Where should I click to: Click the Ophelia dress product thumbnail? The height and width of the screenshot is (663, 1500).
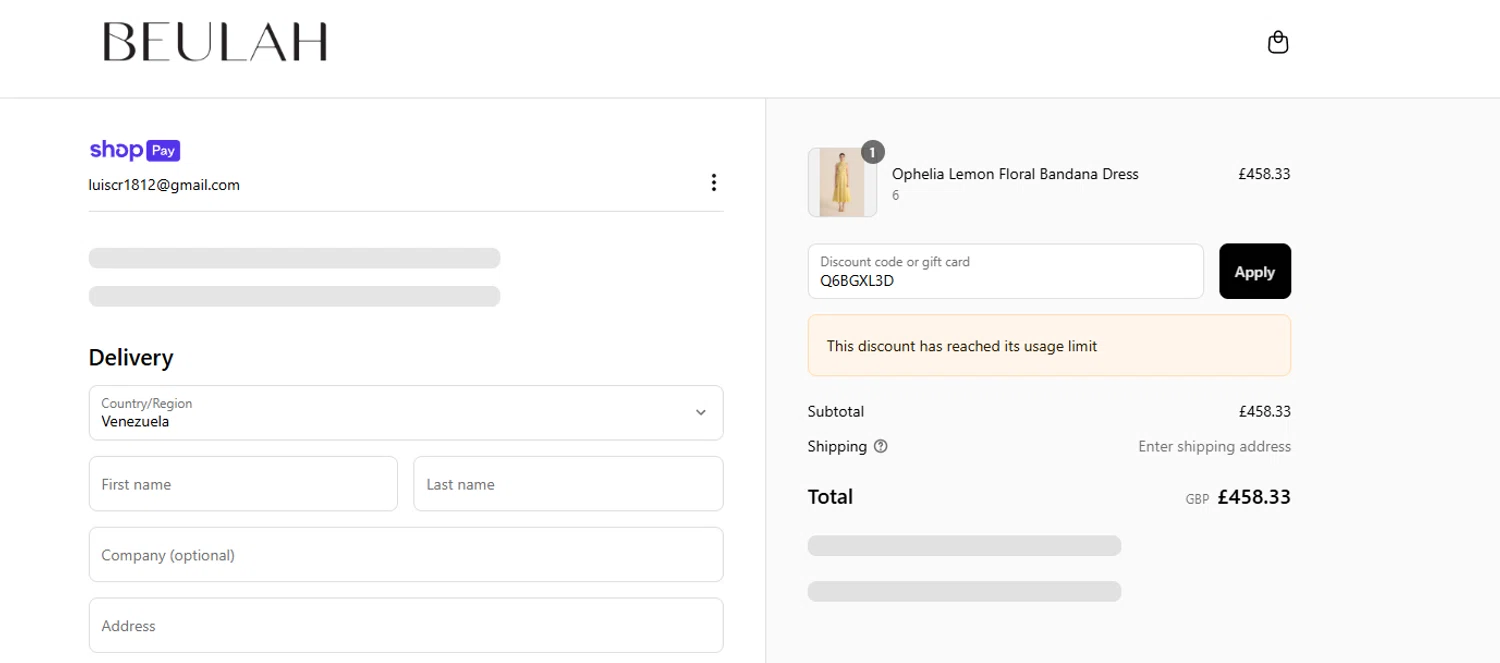click(842, 182)
